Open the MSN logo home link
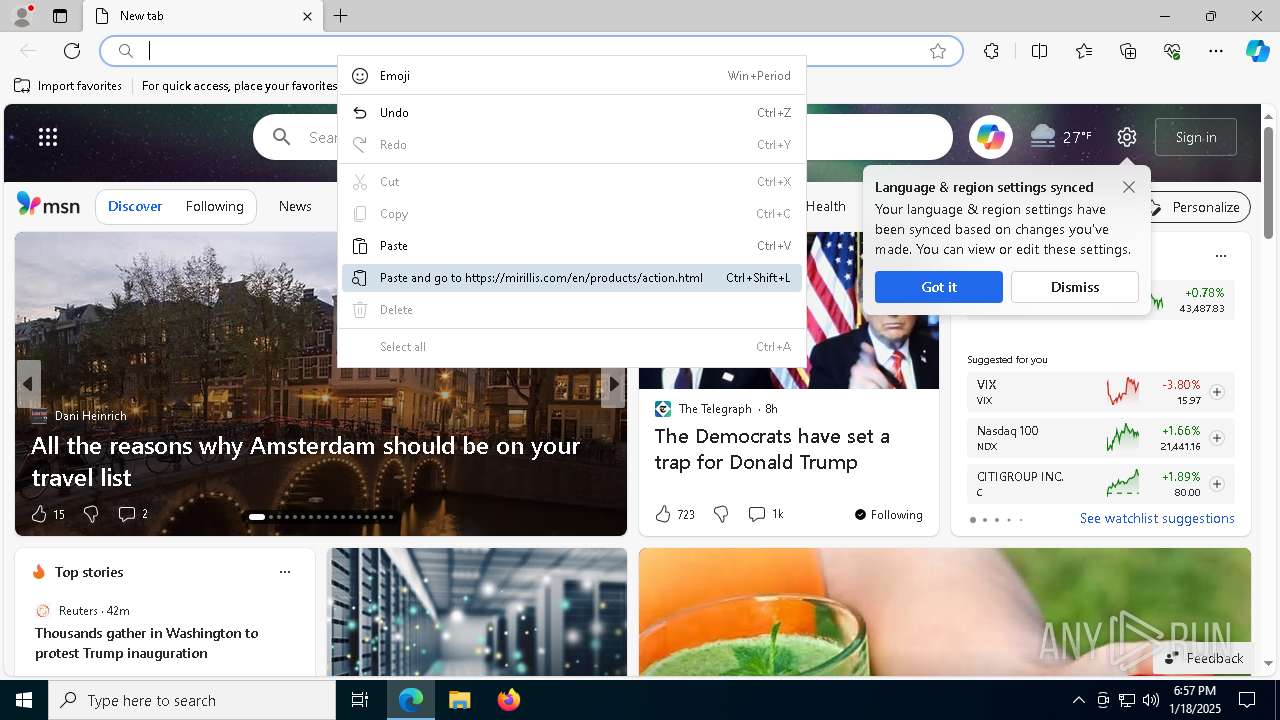This screenshot has height=720, width=1280. (48, 205)
